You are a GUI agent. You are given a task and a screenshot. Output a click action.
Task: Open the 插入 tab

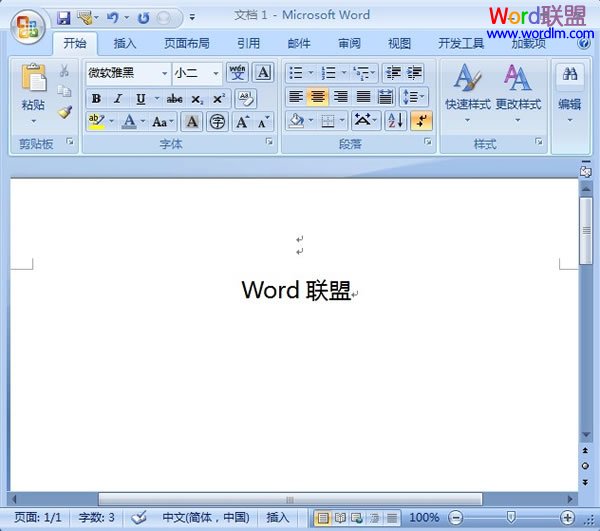pyautogui.click(x=125, y=43)
